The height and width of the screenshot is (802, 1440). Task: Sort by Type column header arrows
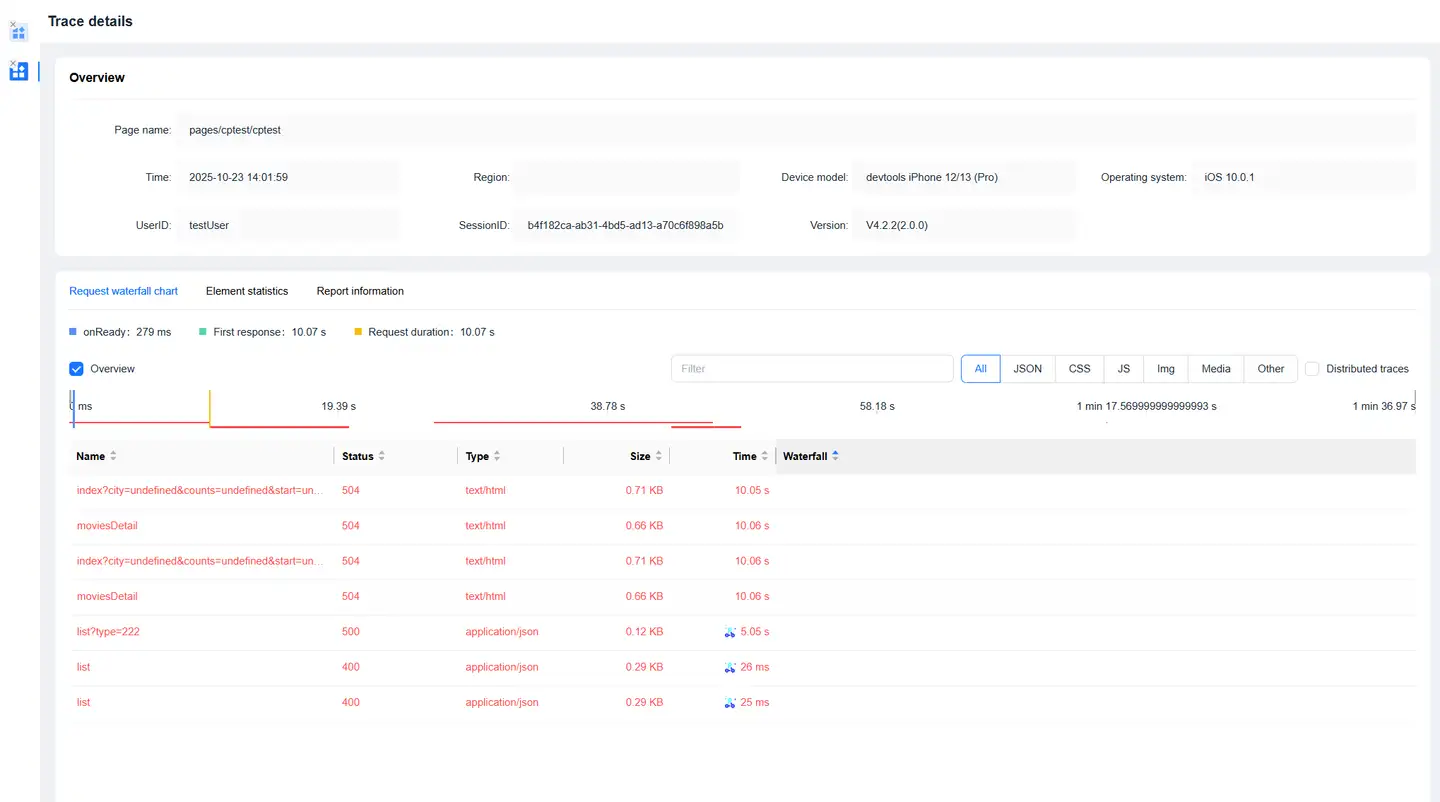497,456
